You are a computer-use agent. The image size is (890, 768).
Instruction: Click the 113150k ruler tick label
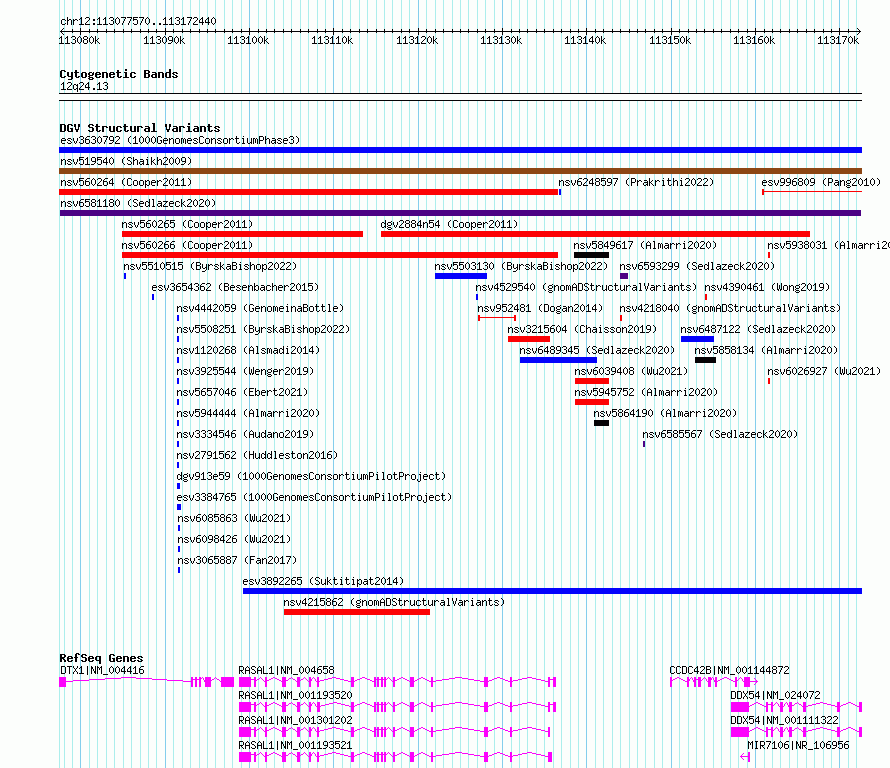pyautogui.click(x=670, y=40)
